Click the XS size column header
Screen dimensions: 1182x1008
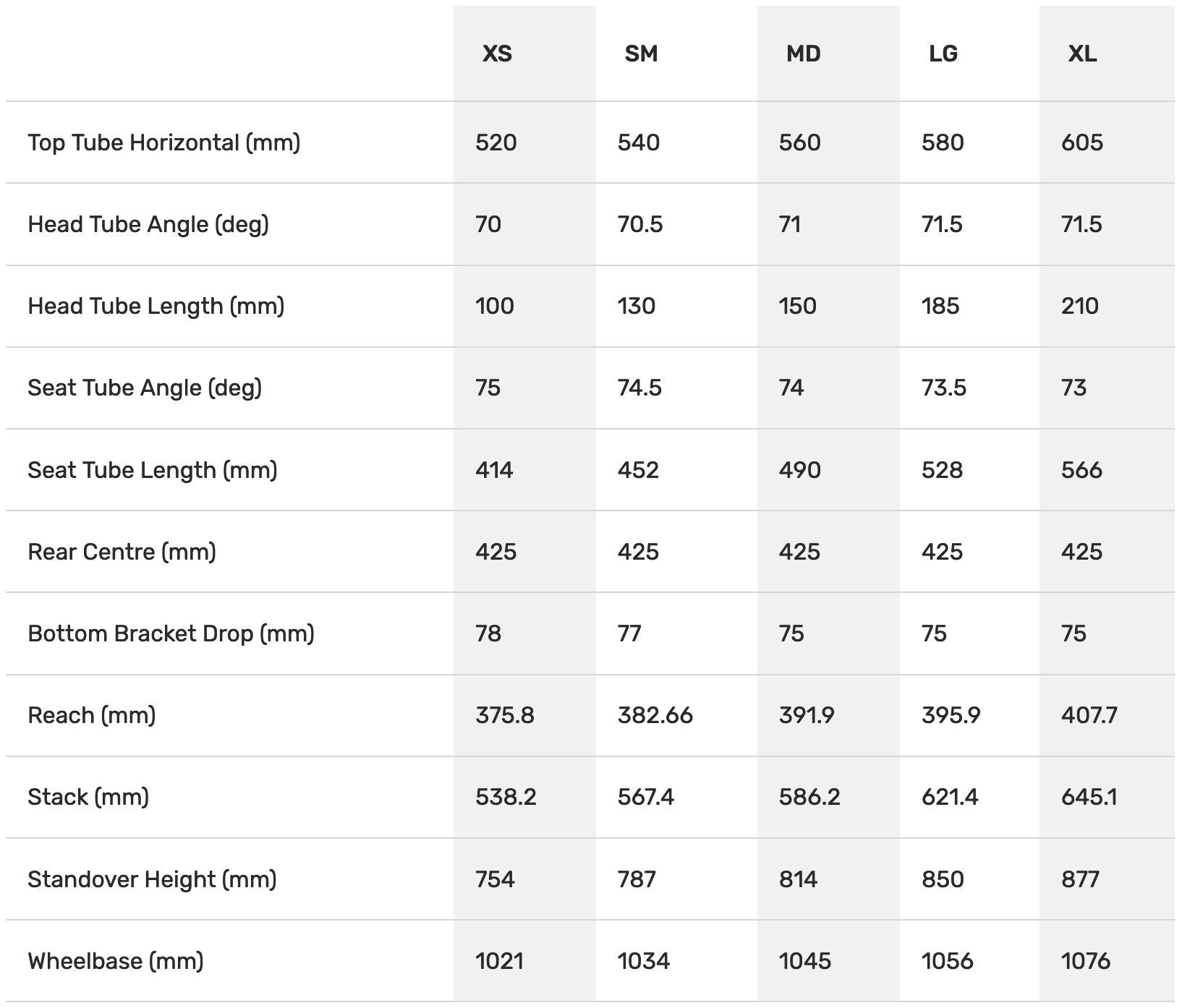pyautogui.click(x=497, y=54)
